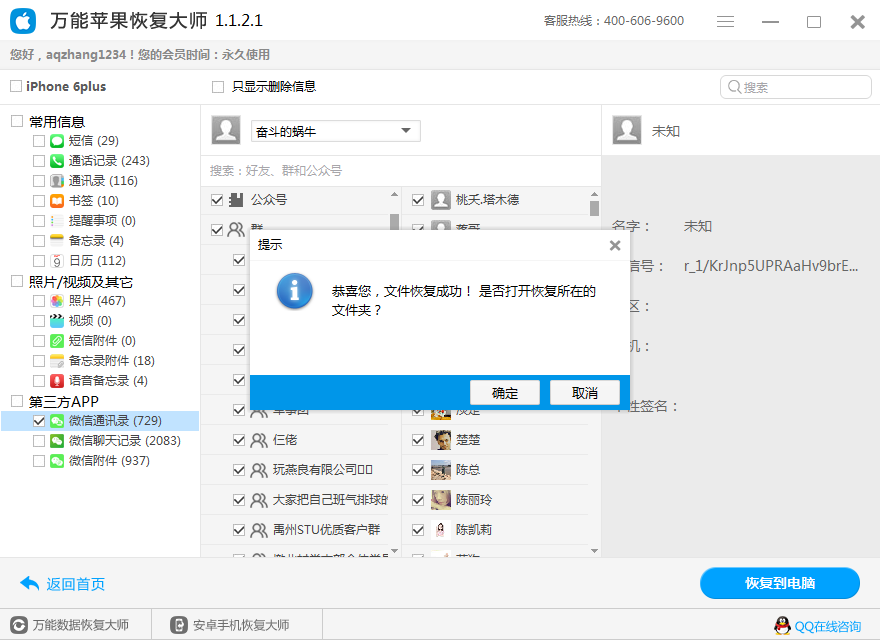880x640 pixels.
Task: Uncheck the 陈丽玲 contact checkbox
Action: pos(418,500)
